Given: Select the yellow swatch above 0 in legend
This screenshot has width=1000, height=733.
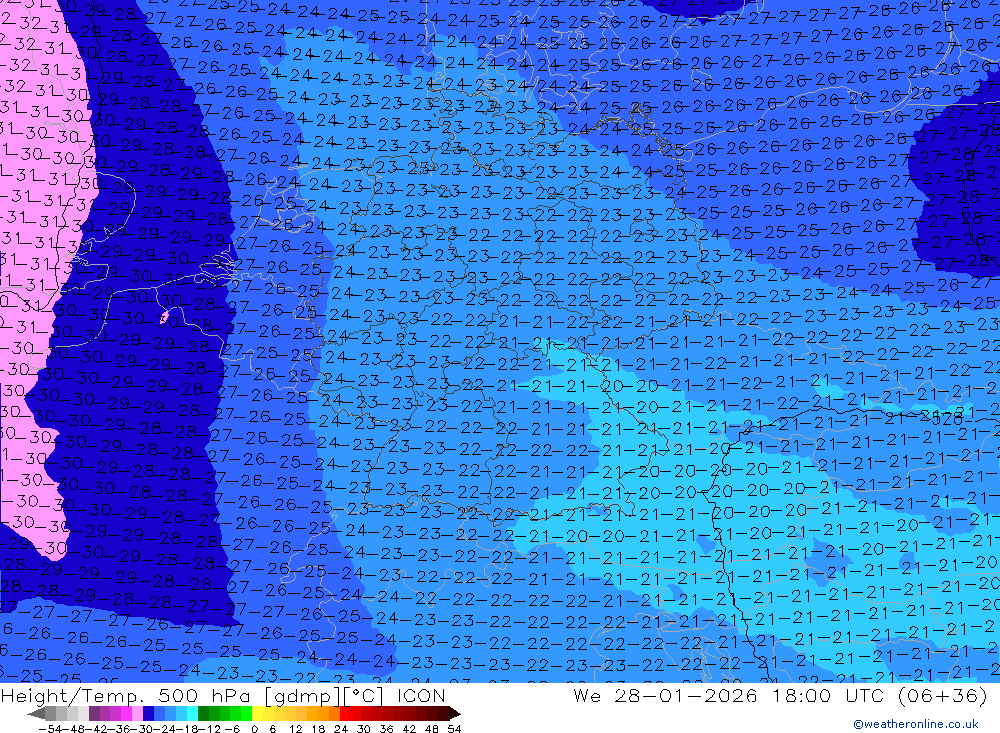Looking at the screenshot, I should 257,714.
